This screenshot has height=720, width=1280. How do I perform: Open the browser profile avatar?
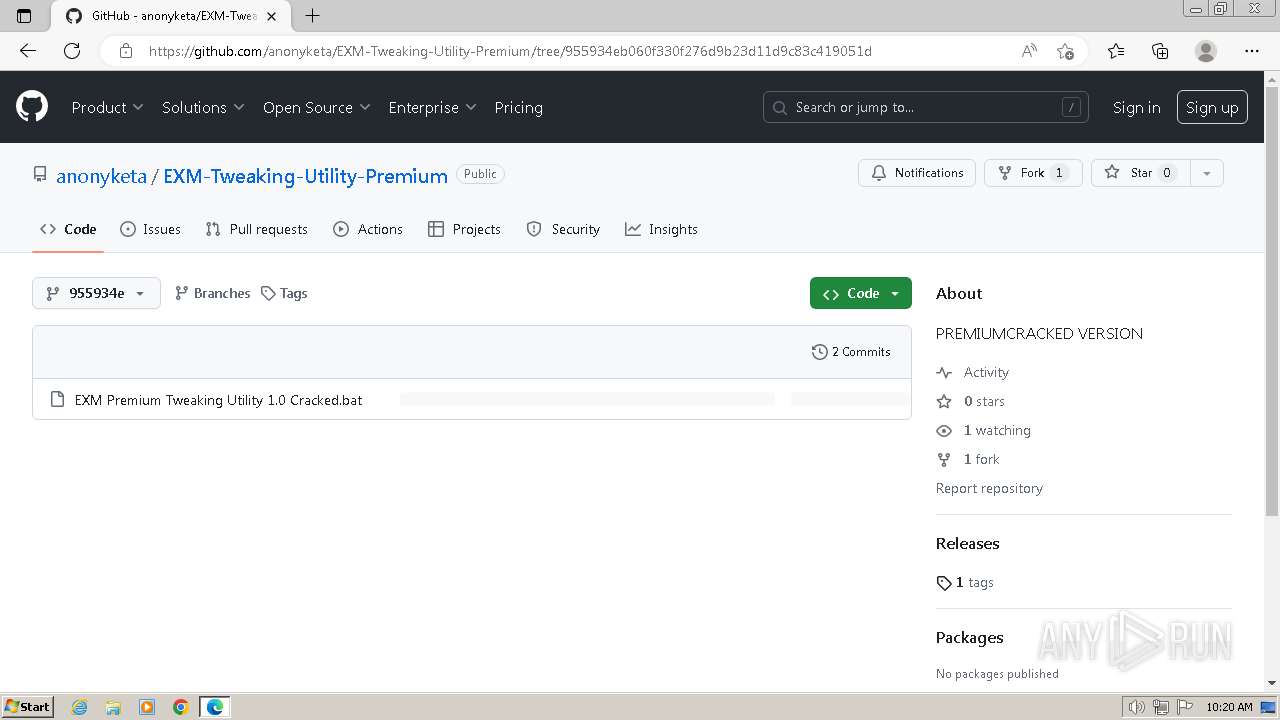tap(1206, 51)
